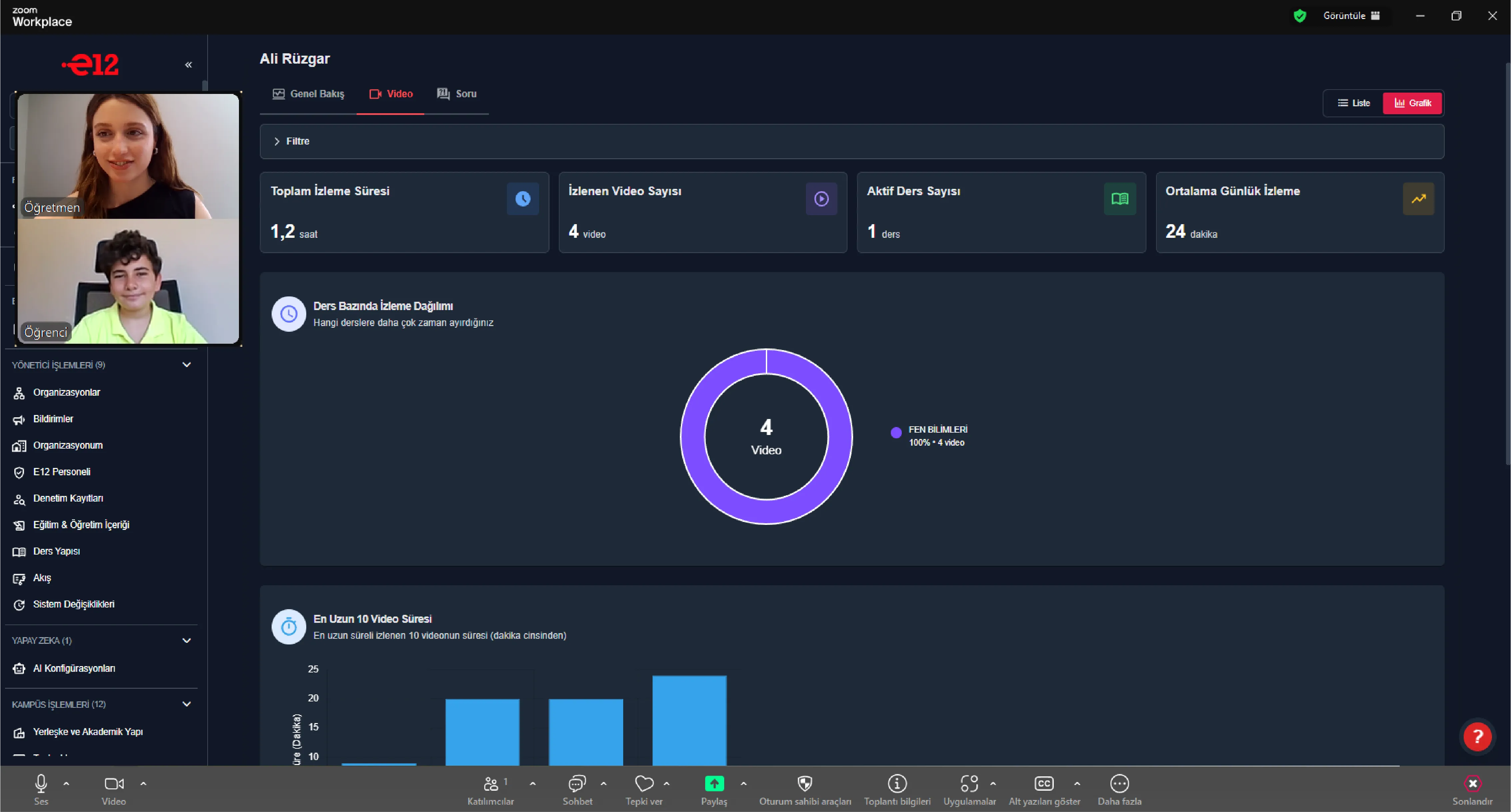Toggle camera with Video button
The height and width of the screenshot is (812, 1511).
pyautogui.click(x=114, y=783)
